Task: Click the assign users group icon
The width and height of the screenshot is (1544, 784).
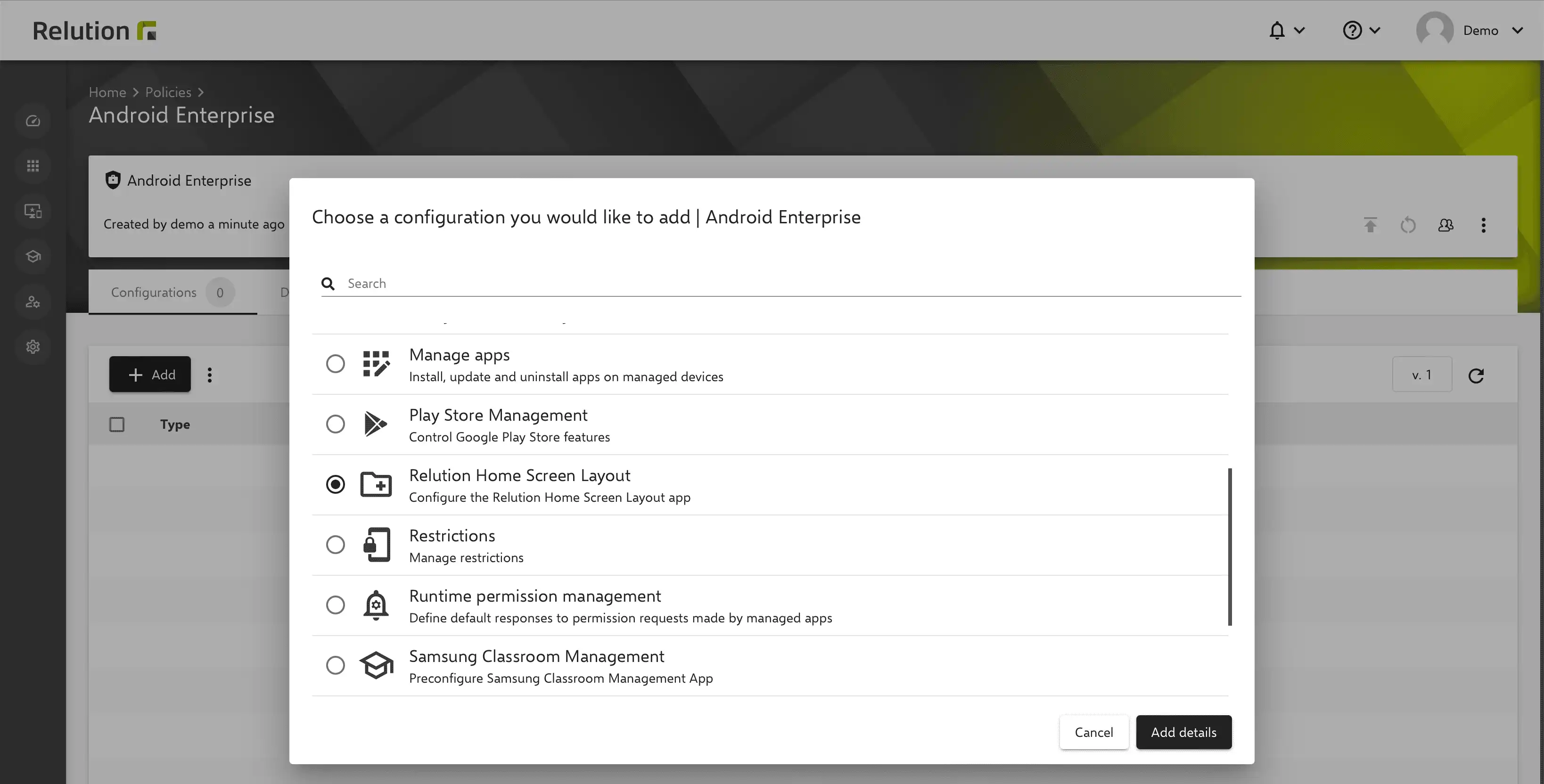Action: point(1445,225)
